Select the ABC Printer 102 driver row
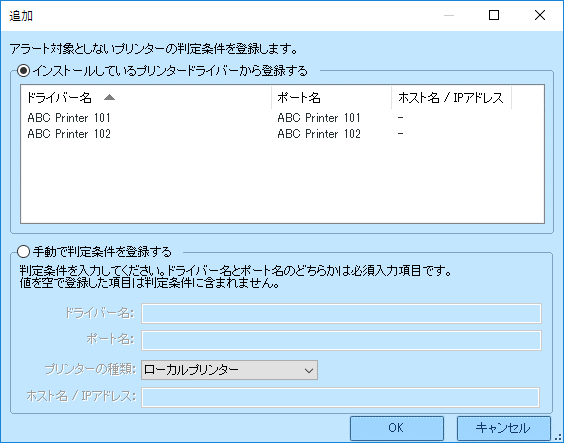Image resolution: width=564 pixels, height=443 pixels. [282, 134]
